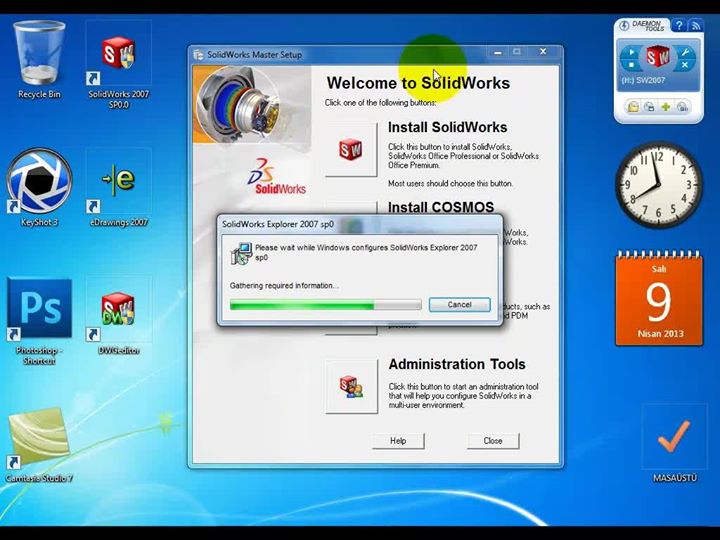Click the green plus add-drive icon
Image resolution: width=720 pixels, height=540 pixels.
pyautogui.click(x=665, y=107)
